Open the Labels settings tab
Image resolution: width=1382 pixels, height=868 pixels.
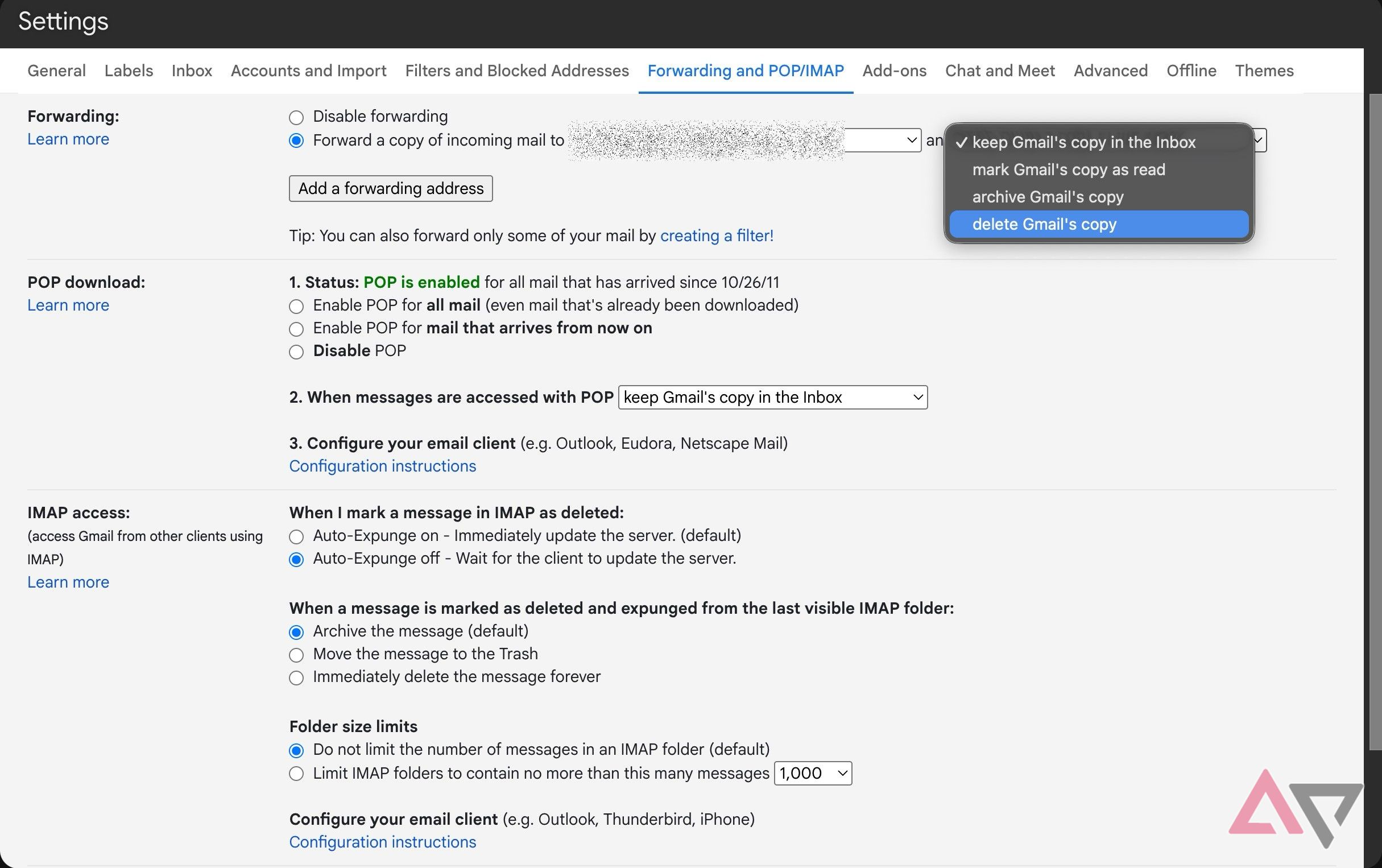click(129, 71)
